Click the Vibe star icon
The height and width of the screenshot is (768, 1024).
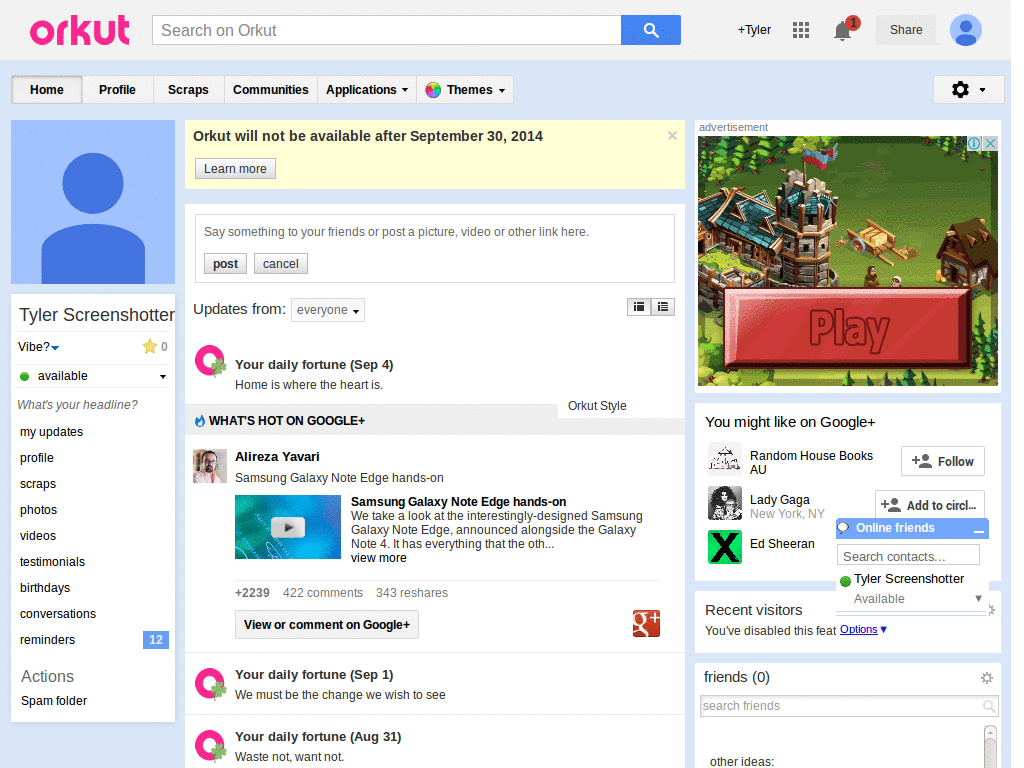click(150, 346)
